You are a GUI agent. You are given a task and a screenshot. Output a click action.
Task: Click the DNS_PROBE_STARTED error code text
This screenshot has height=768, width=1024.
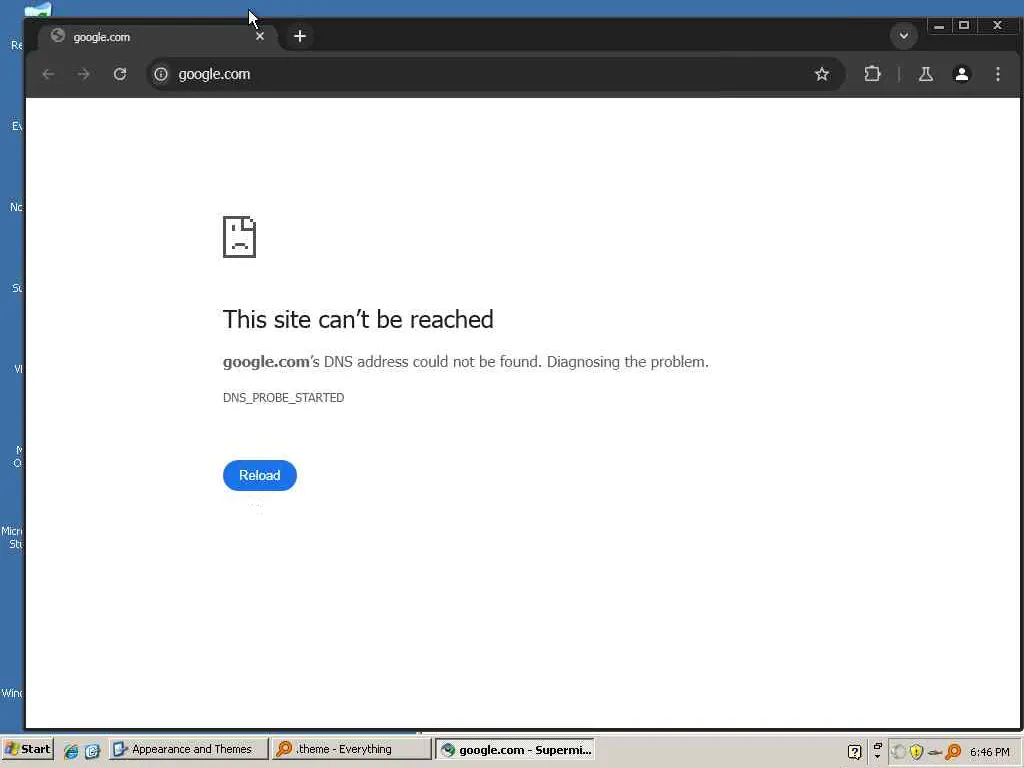coord(283,398)
